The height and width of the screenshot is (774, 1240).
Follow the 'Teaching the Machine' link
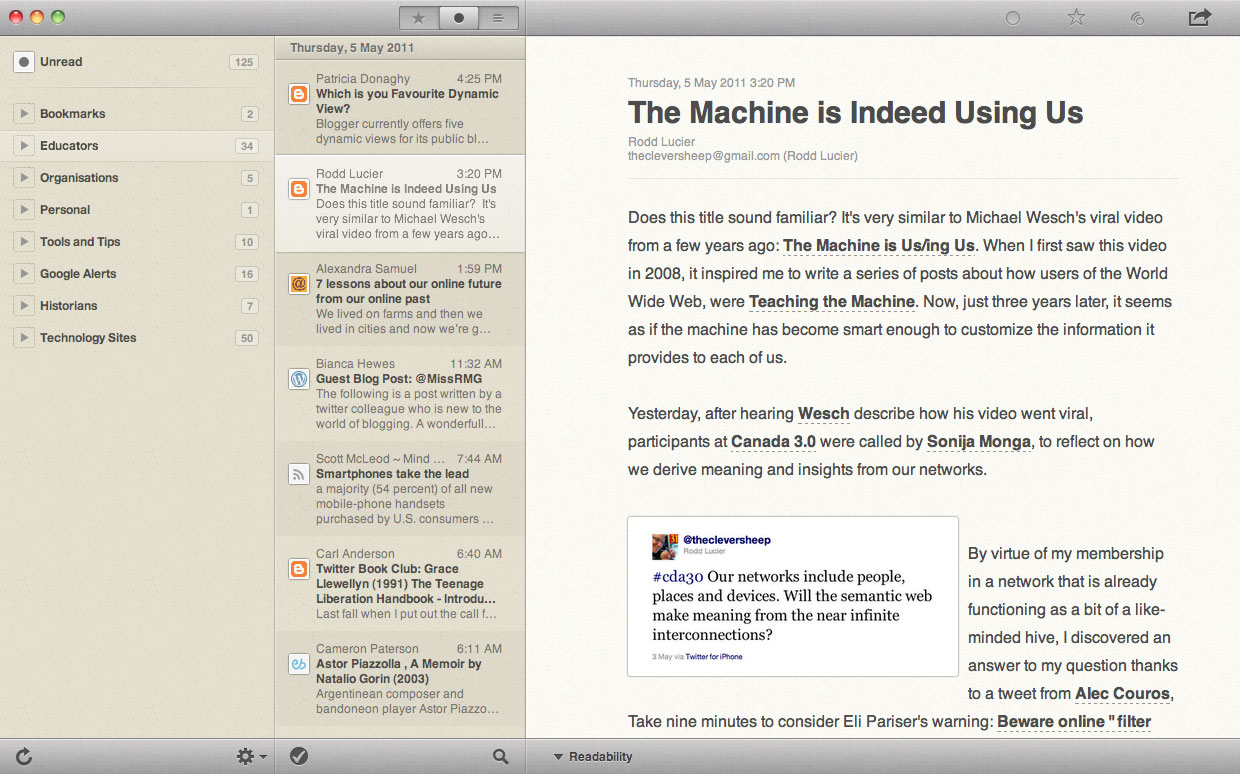tap(832, 302)
